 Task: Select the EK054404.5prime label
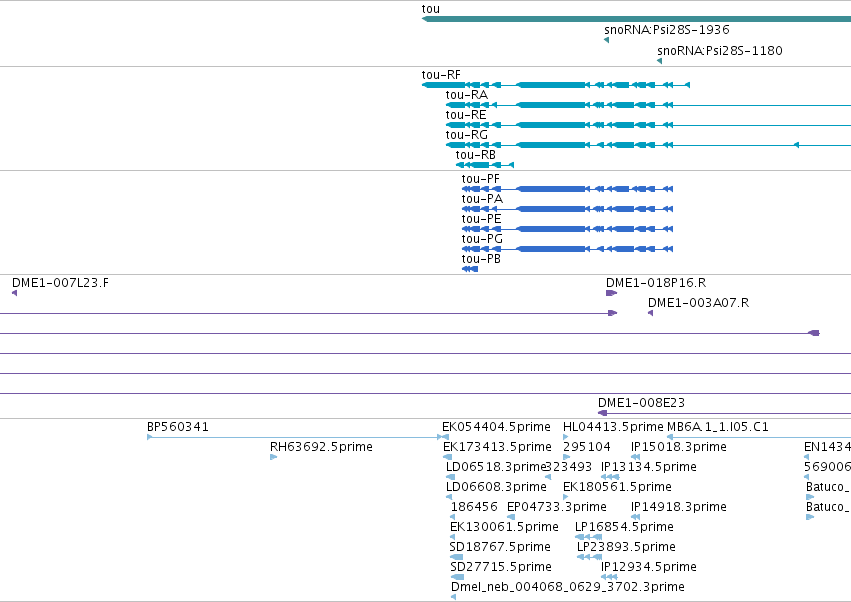(496, 427)
